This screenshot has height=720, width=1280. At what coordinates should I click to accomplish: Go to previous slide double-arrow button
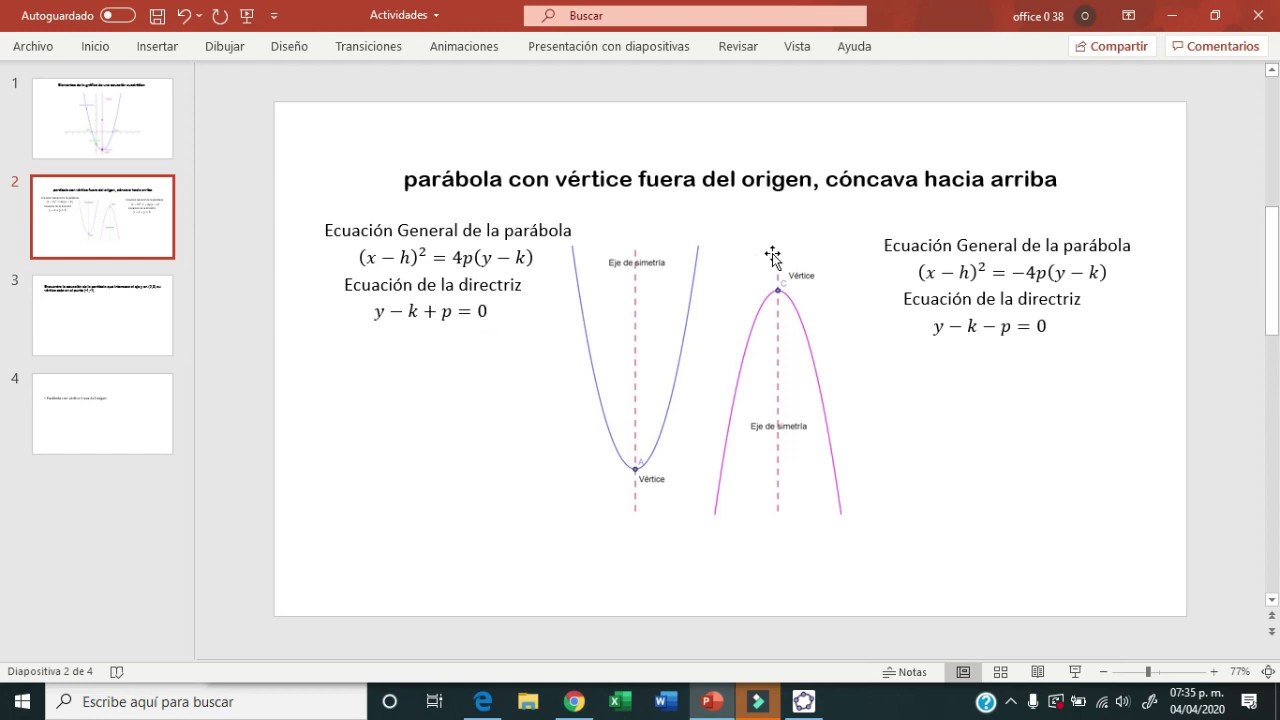tap(1272, 617)
